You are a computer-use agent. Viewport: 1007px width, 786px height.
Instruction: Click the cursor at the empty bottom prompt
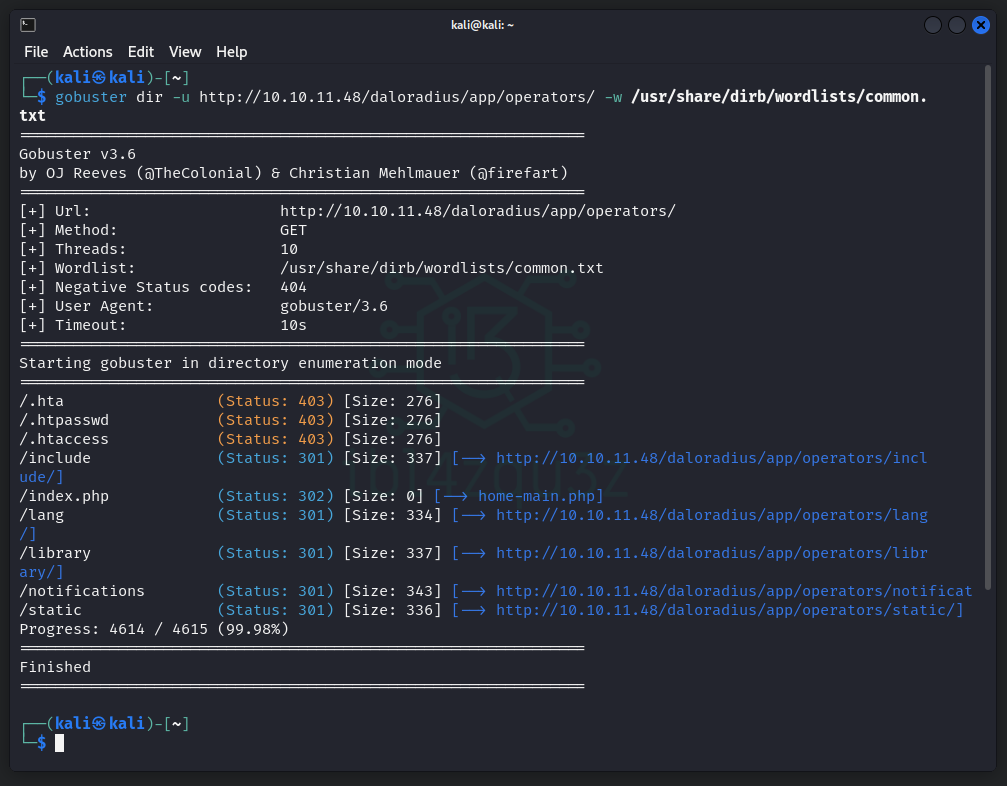59,742
